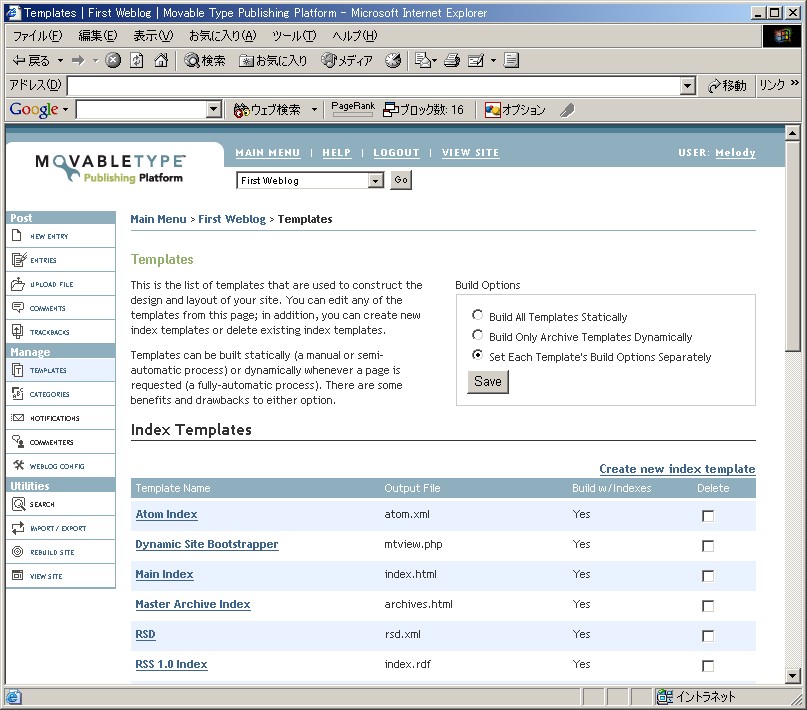Click the Mail toolbar icon
This screenshot has width=807, height=710.
click(x=476, y=60)
